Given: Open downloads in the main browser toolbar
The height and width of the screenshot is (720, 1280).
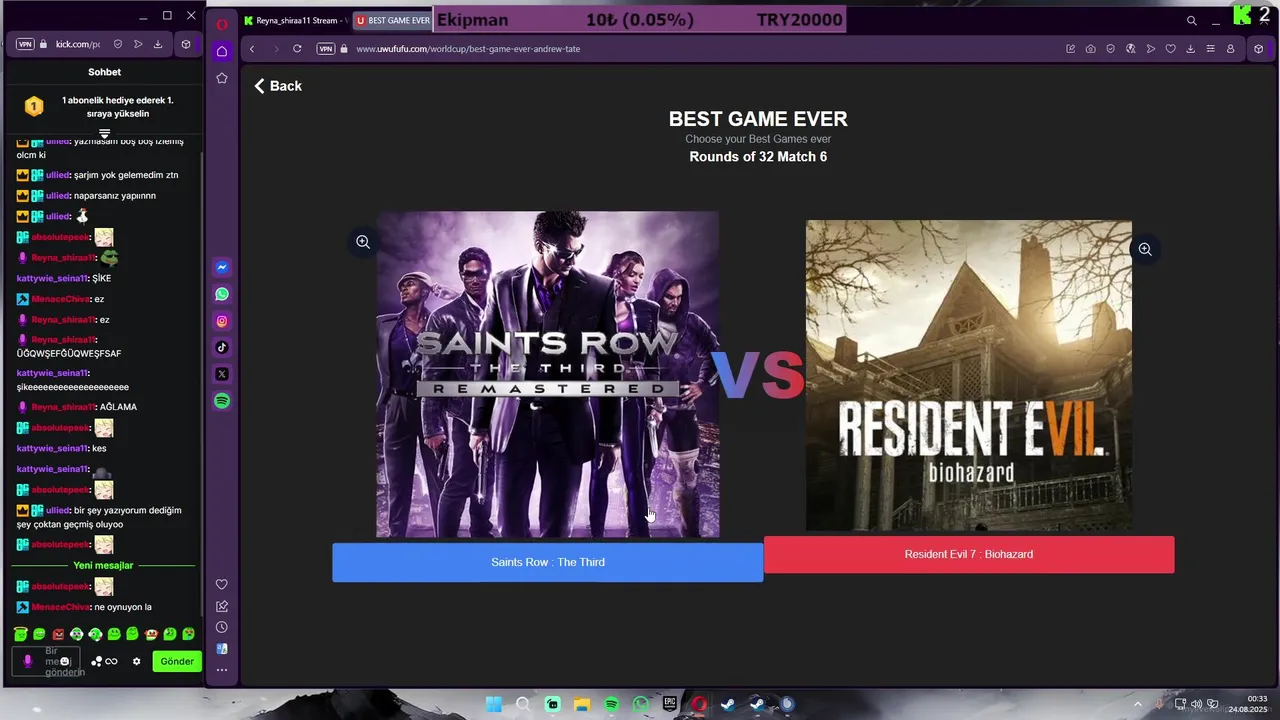Looking at the screenshot, I should (1190, 48).
